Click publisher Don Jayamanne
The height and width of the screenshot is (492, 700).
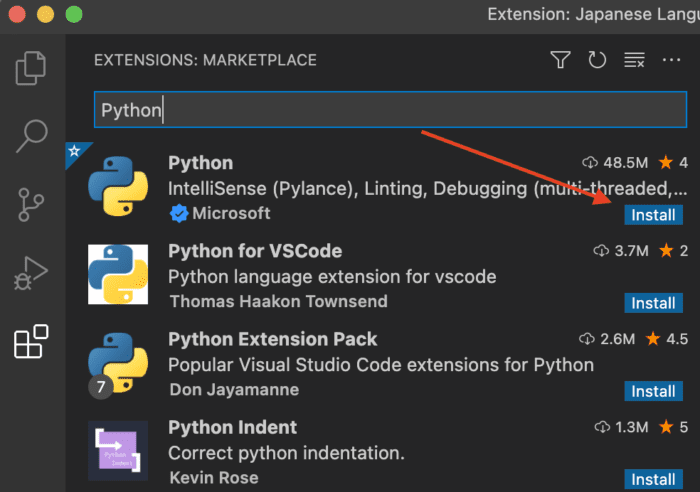point(234,390)
